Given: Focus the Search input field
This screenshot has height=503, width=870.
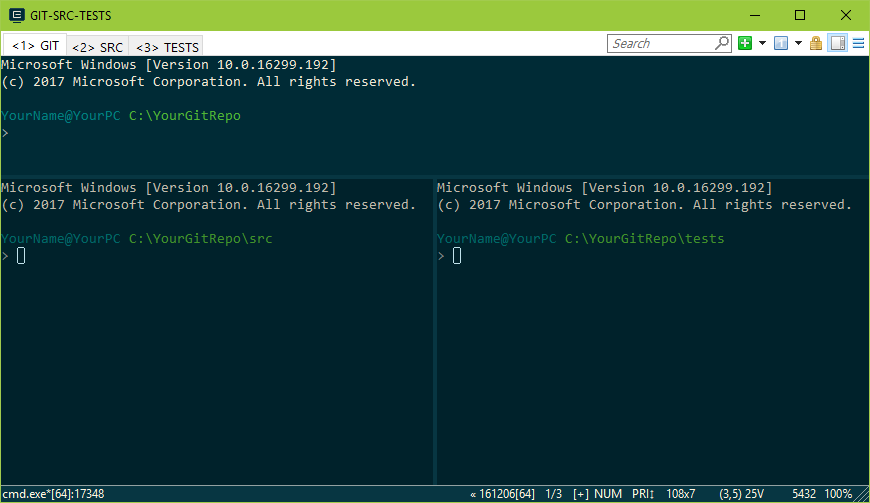Looking at the screenshot, I should click(x=660, y=43).
